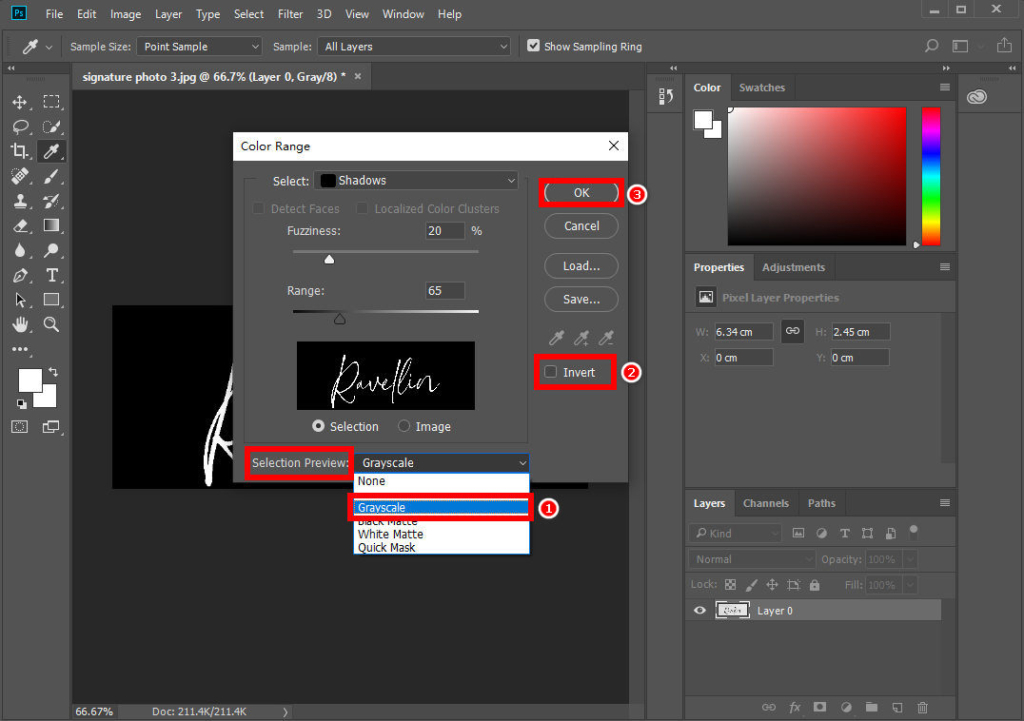Open the Filter menu

pos(290,14)
